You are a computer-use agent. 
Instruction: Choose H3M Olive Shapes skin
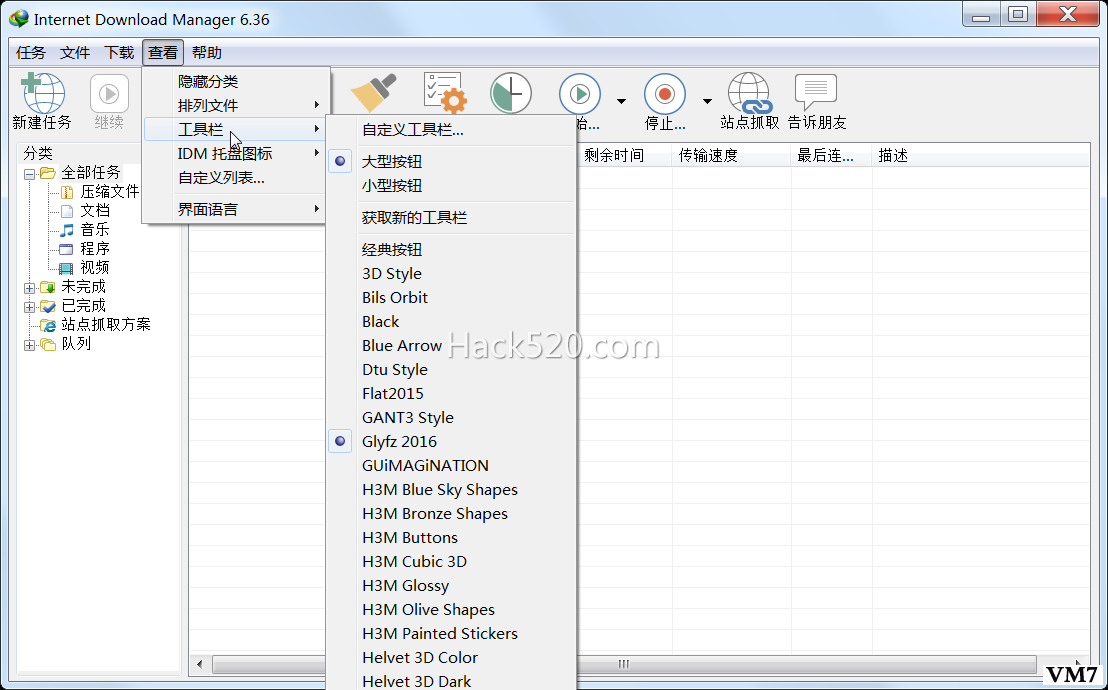click(428, 610)
